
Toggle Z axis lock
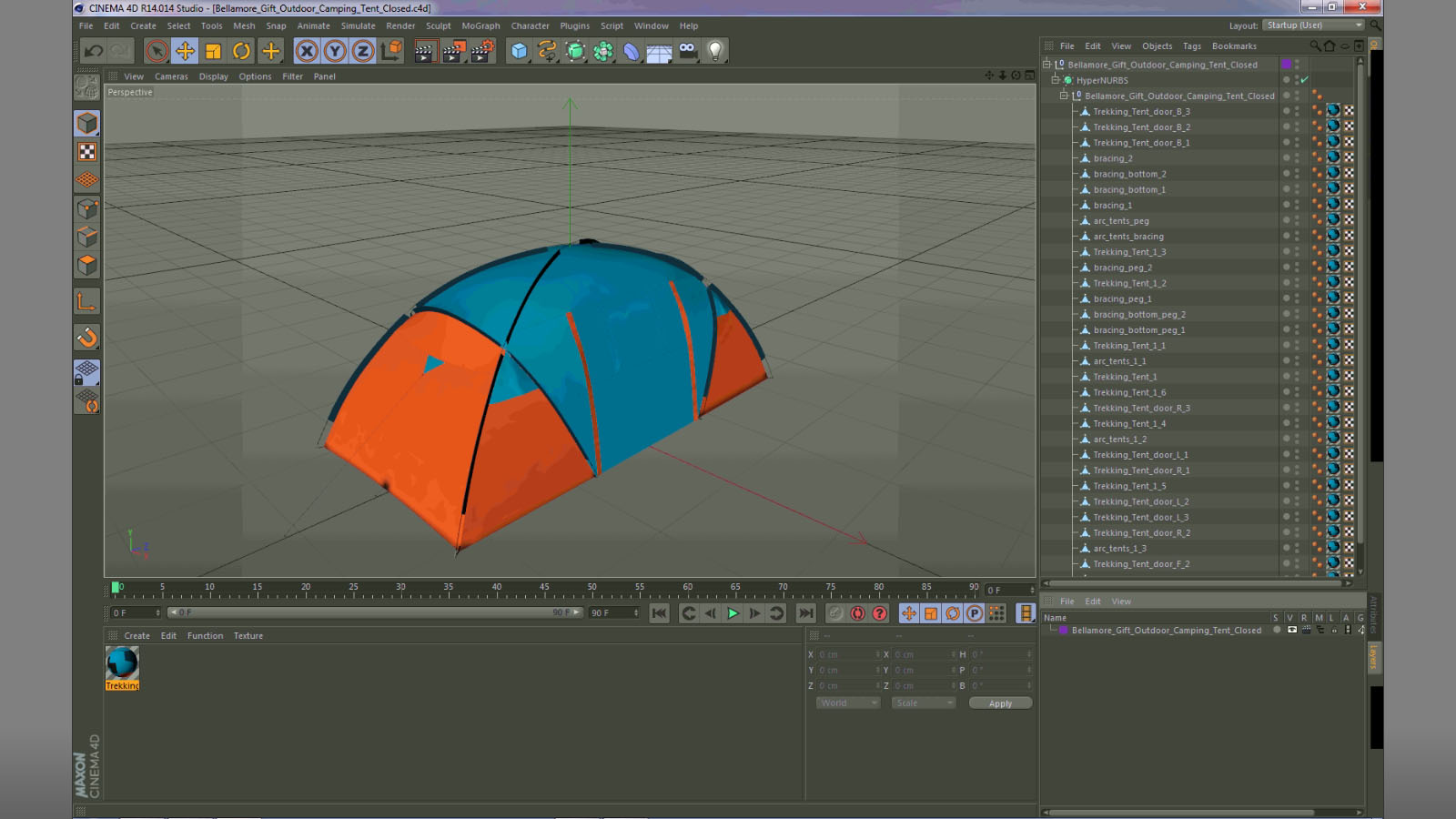[363, 51]
